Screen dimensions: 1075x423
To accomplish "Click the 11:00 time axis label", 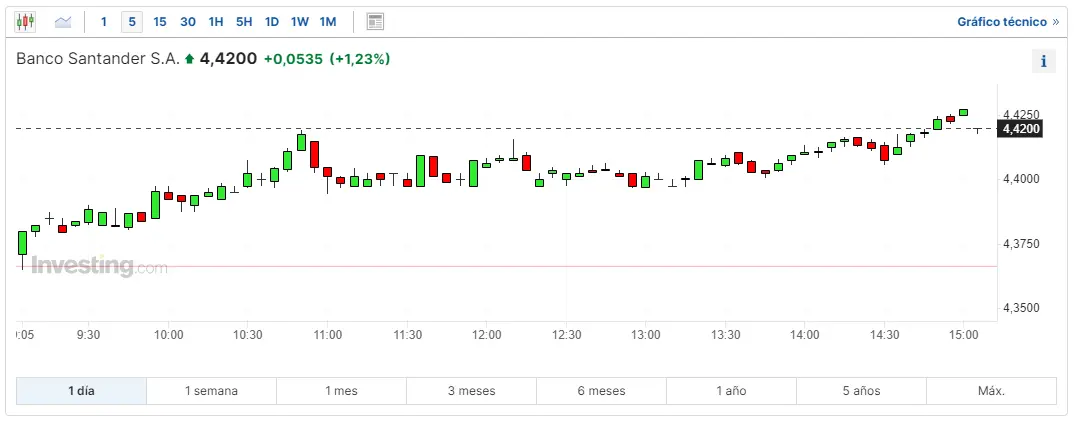I will (x=328, y=335).
